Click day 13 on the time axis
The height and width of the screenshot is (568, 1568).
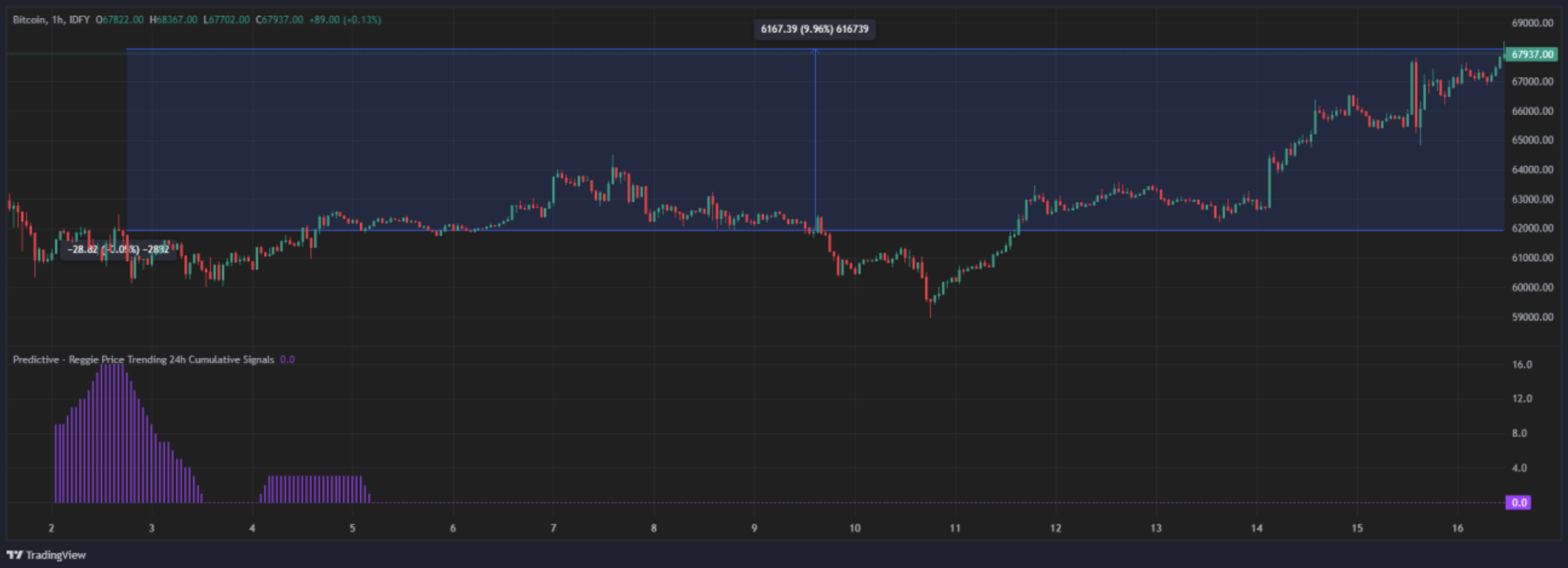1156,528
